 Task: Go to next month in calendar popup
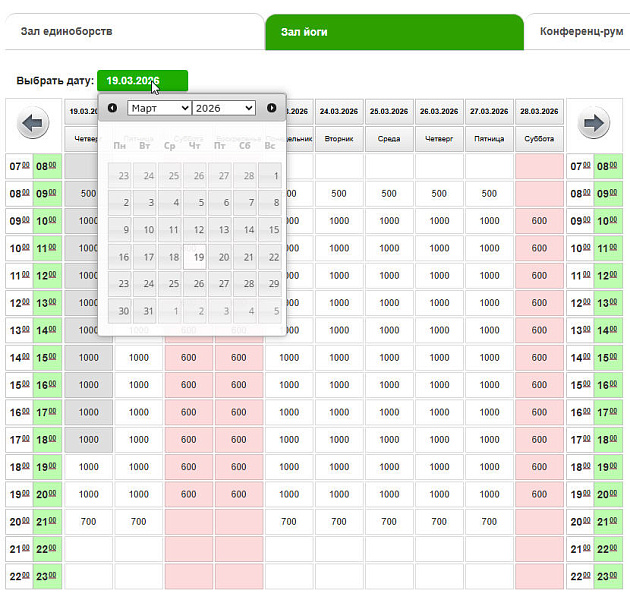pos(272,108)
